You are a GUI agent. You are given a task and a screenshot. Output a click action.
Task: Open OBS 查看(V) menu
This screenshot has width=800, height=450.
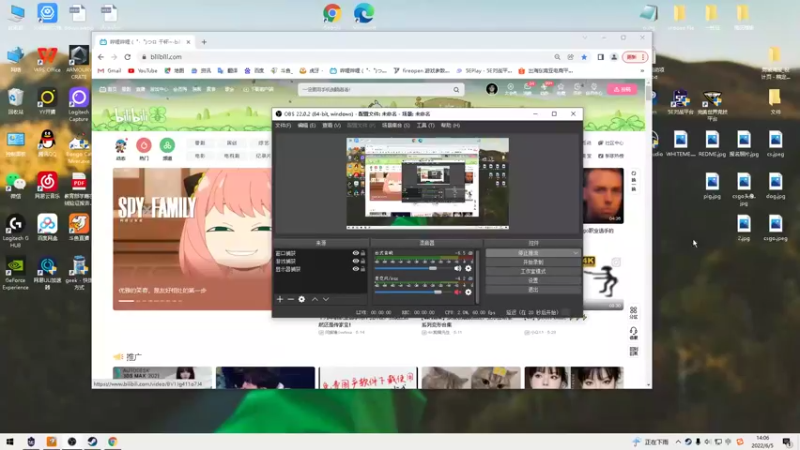pyautogui.click(x=331, y=126)
